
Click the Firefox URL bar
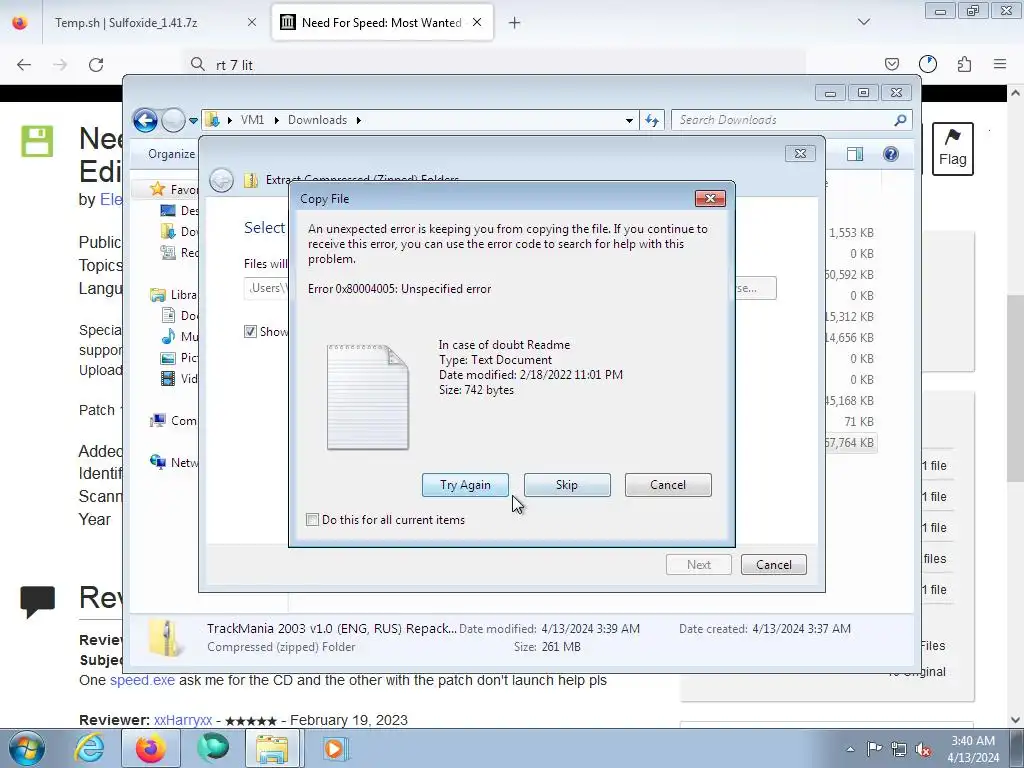click(495, 65)
